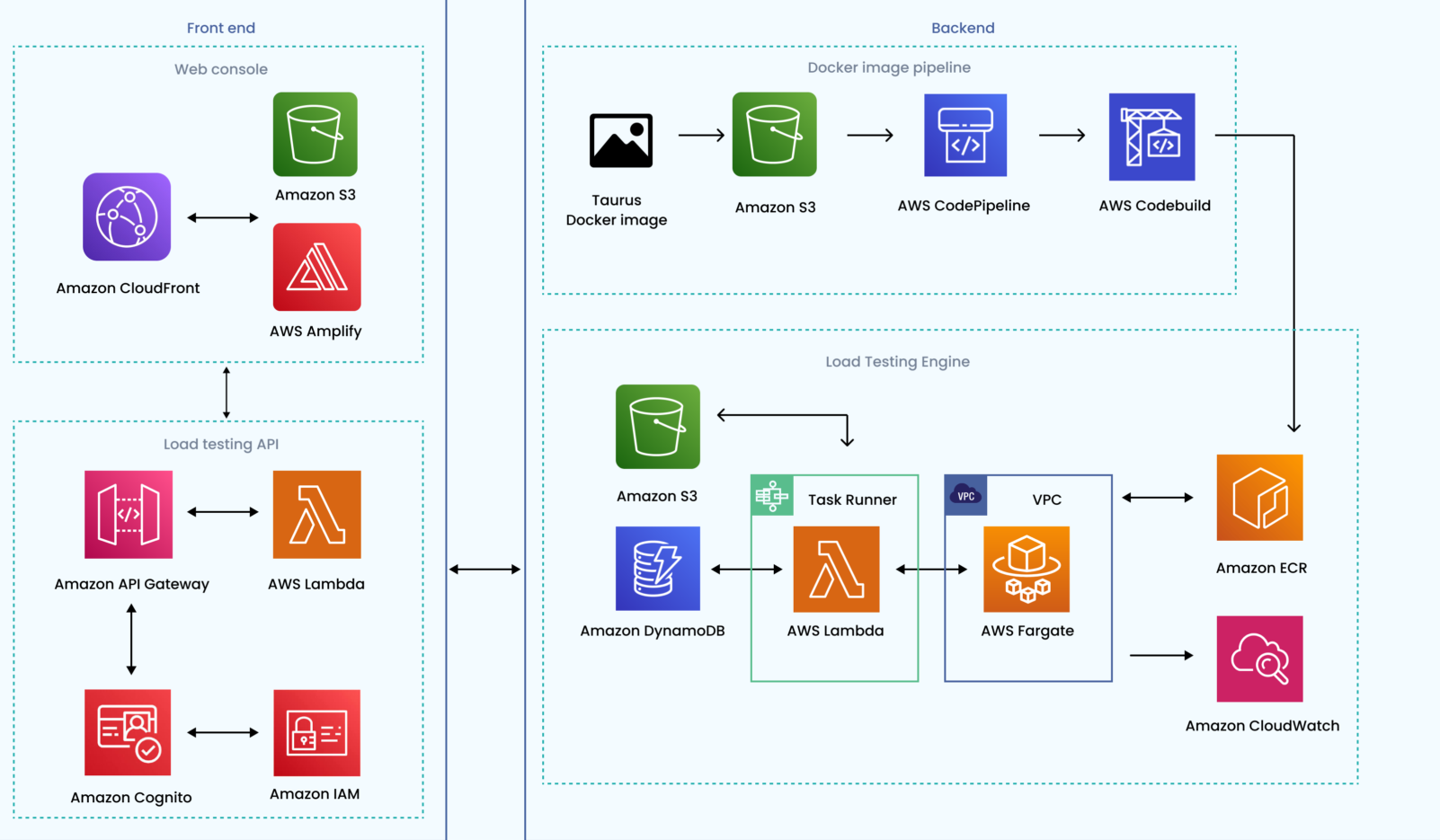Click the 'Load Testing Engine' group label

(x=897, y=361)
